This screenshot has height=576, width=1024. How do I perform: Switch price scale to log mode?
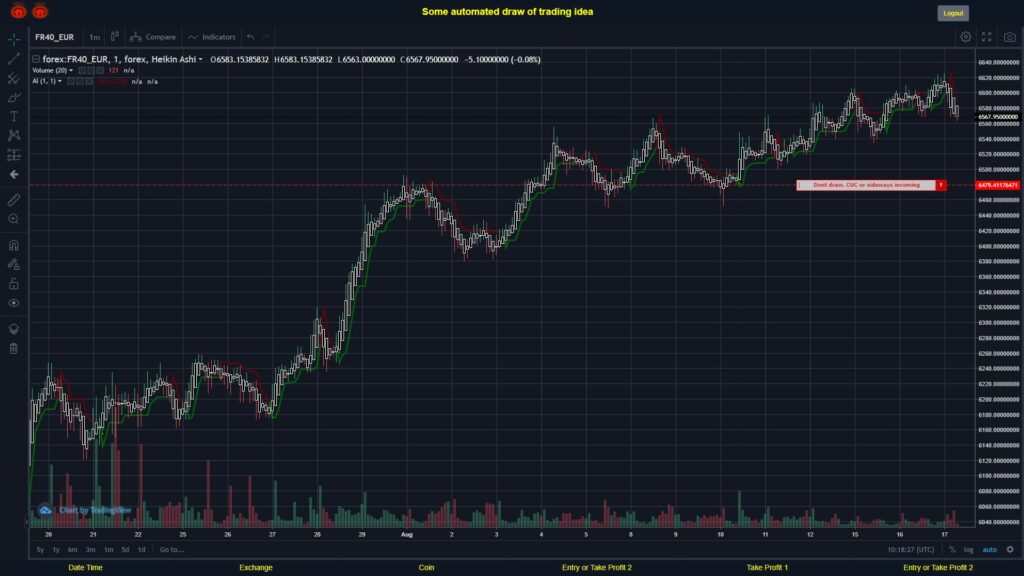click(968, 550)
